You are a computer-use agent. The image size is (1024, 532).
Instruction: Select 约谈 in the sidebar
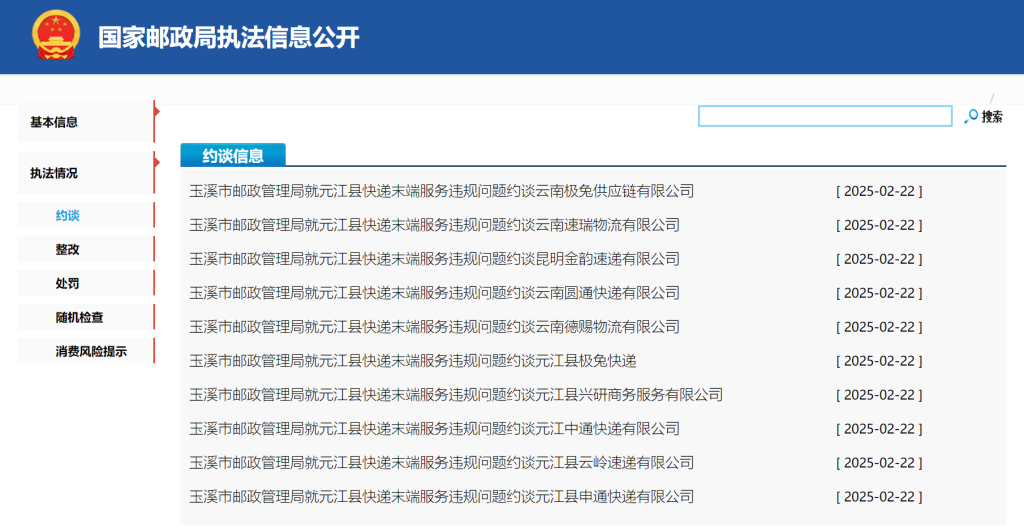68,215
